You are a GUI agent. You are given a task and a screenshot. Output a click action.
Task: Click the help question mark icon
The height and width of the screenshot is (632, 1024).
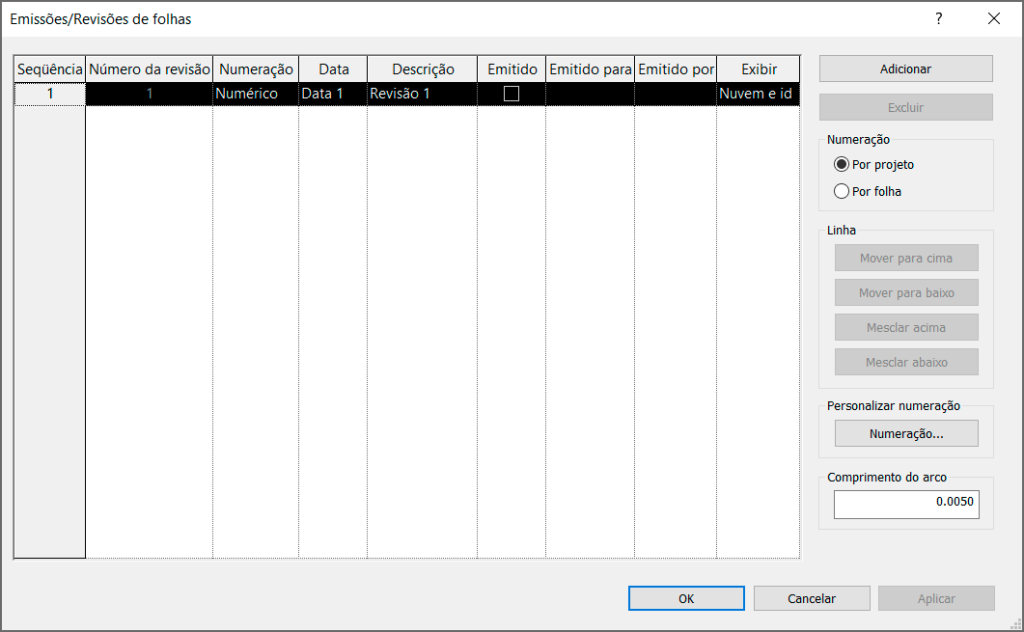pos(938,17)
